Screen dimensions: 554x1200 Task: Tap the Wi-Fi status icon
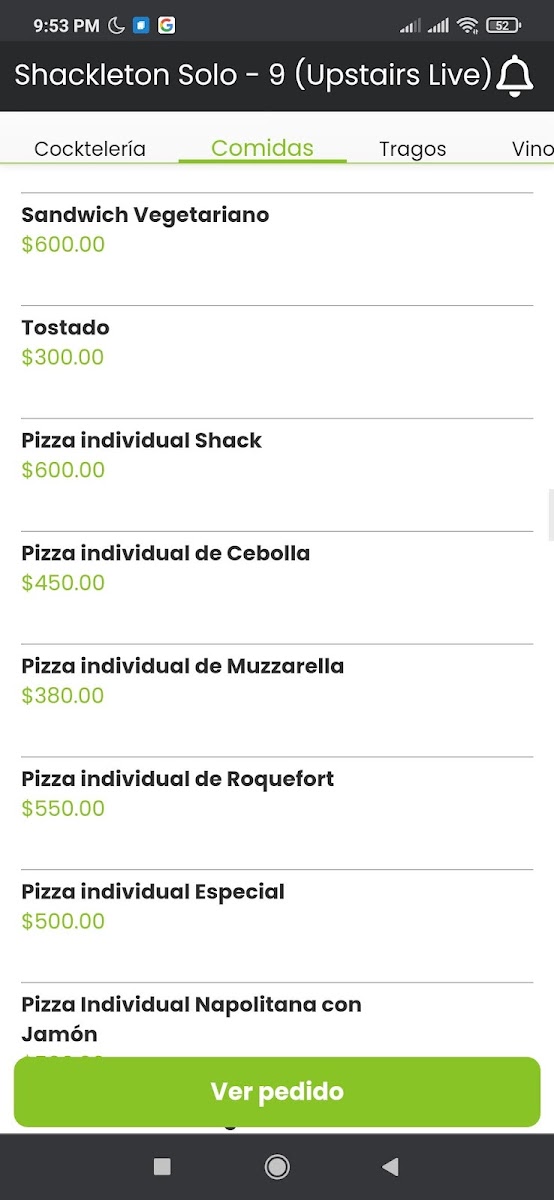467,26
